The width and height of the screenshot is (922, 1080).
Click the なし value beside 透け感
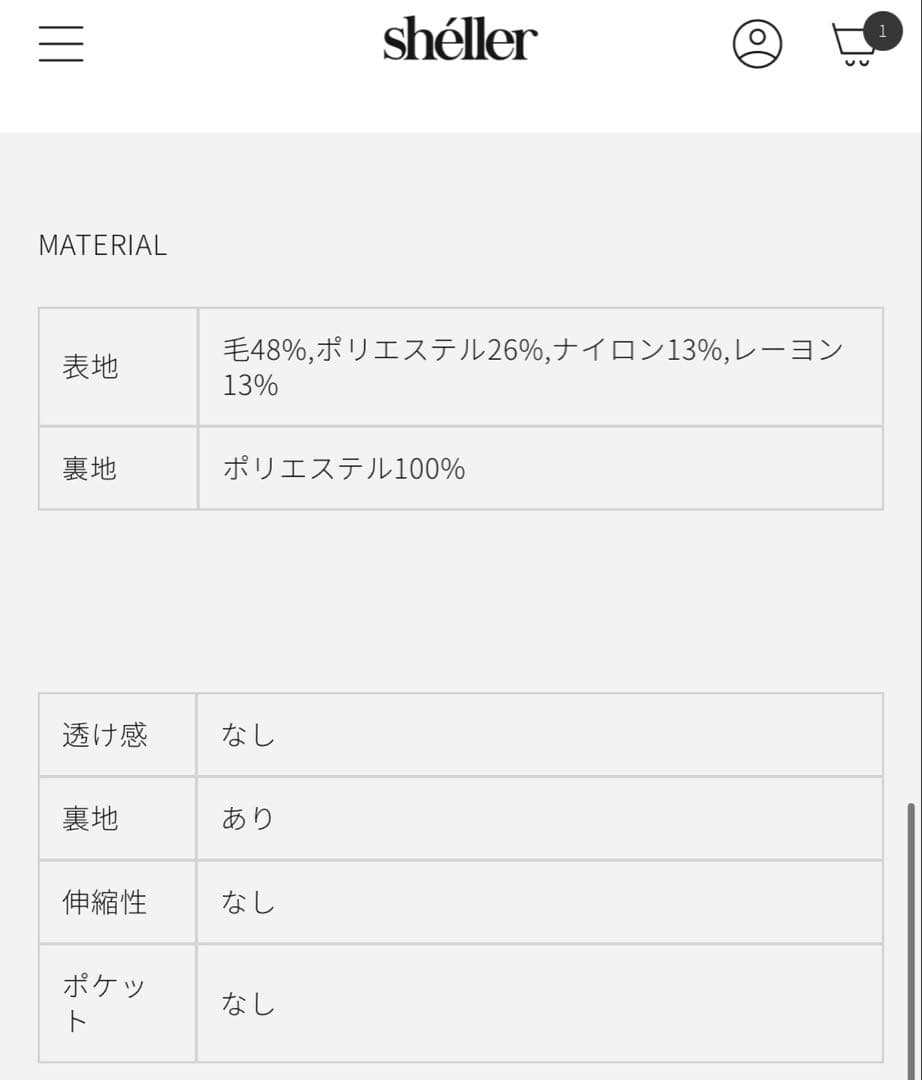tap(248, 735)
